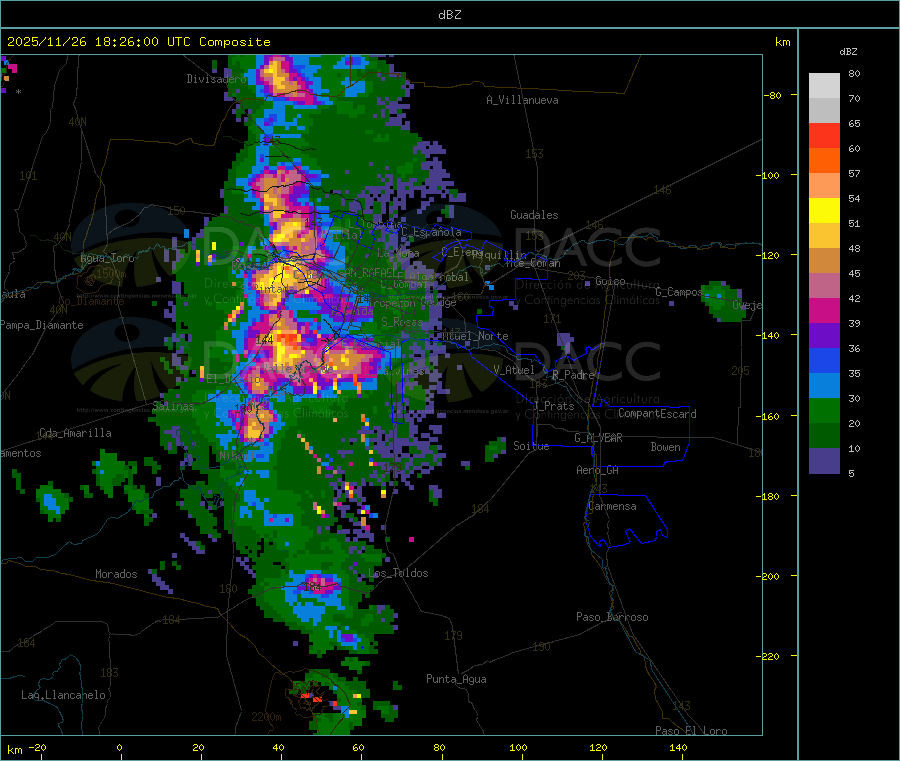This screenshot has width=900, height=761.
Task: Click the J_Prats label
Action: pos(554,406)
